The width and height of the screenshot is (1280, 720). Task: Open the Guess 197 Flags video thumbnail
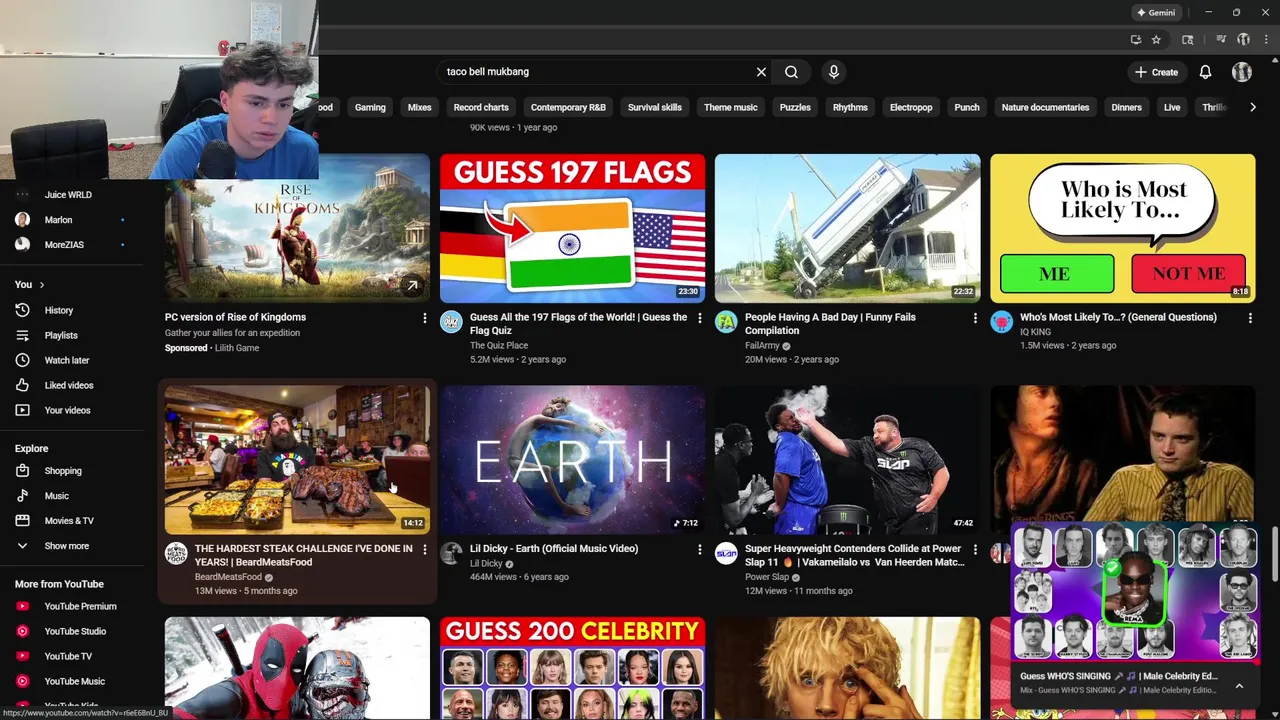[572, 228]
